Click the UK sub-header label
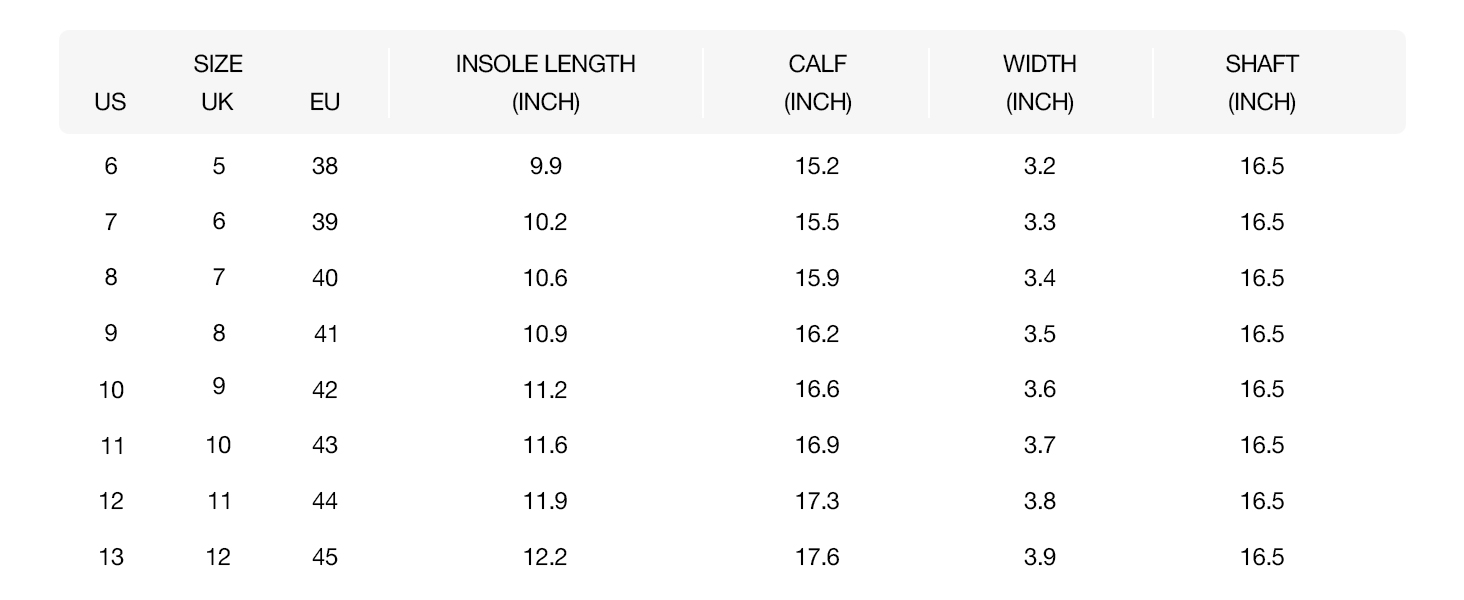The height and width of the screenshot is (600, 1464). tap(217, 102)
